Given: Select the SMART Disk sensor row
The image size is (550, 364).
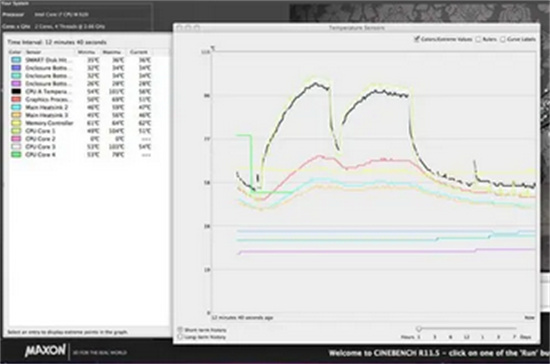Looking at the screenshot, I should [x=89, y=60].
